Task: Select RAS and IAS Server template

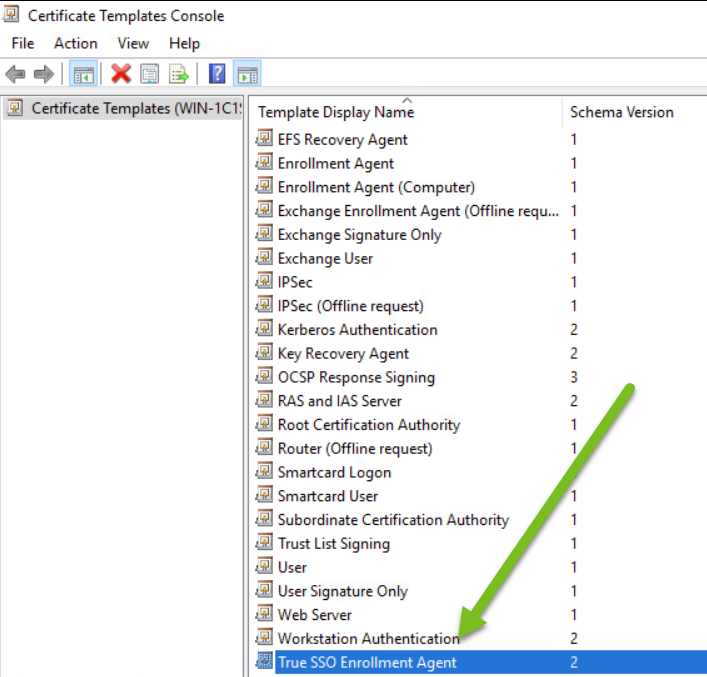Action: [x=340, y=401]
